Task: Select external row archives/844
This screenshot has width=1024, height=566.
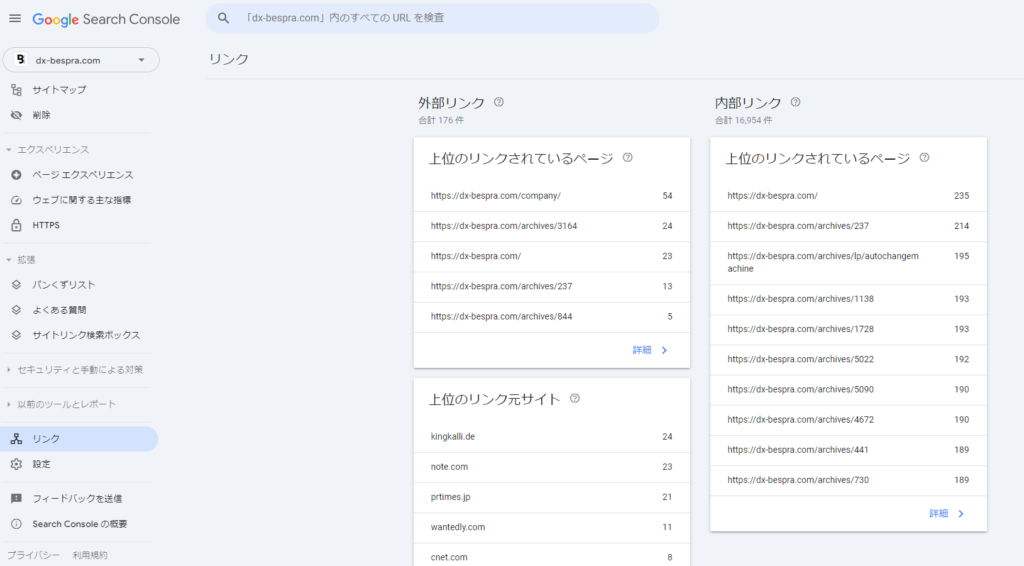Action: tap(552, 317)
